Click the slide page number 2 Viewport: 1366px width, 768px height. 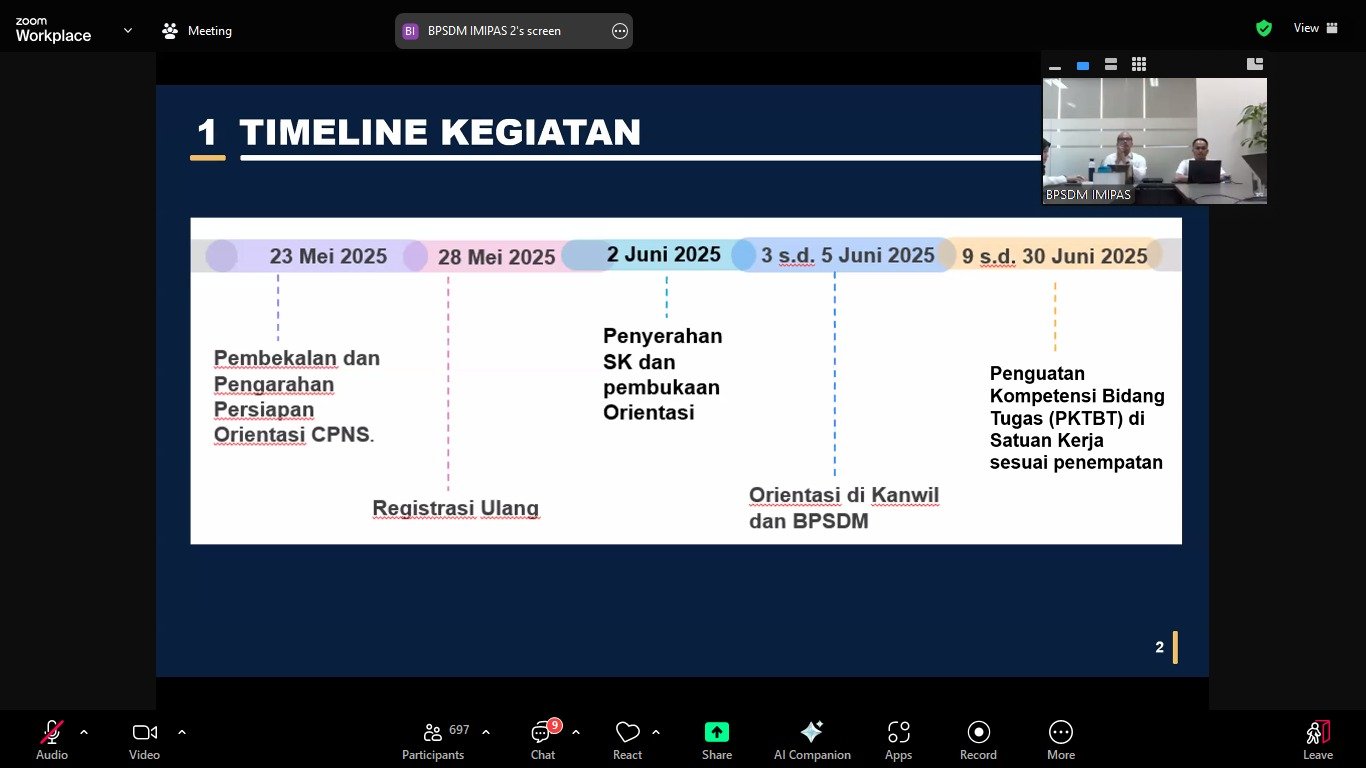pos(1160,647)
